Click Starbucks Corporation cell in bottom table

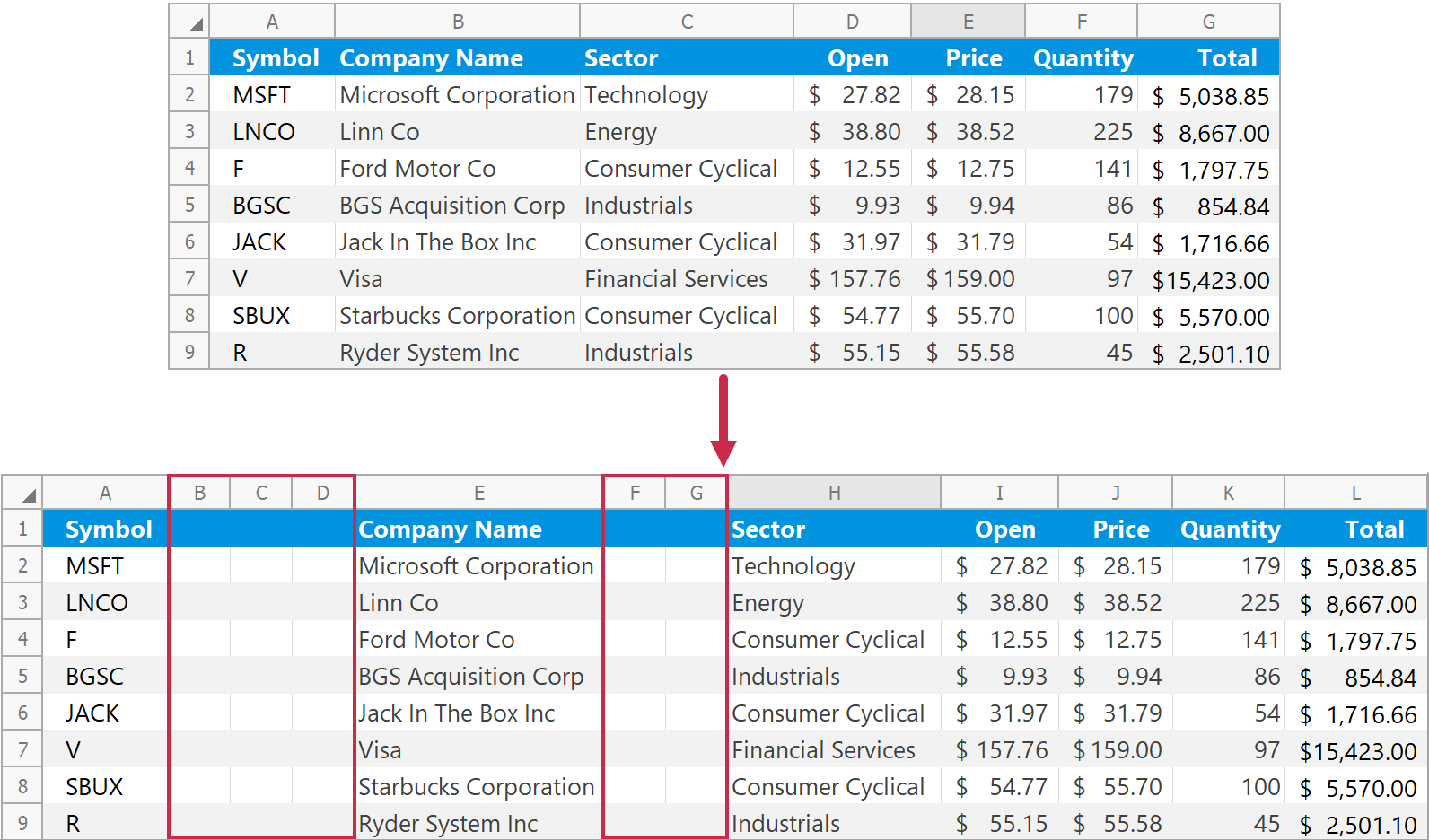(477, 787)
